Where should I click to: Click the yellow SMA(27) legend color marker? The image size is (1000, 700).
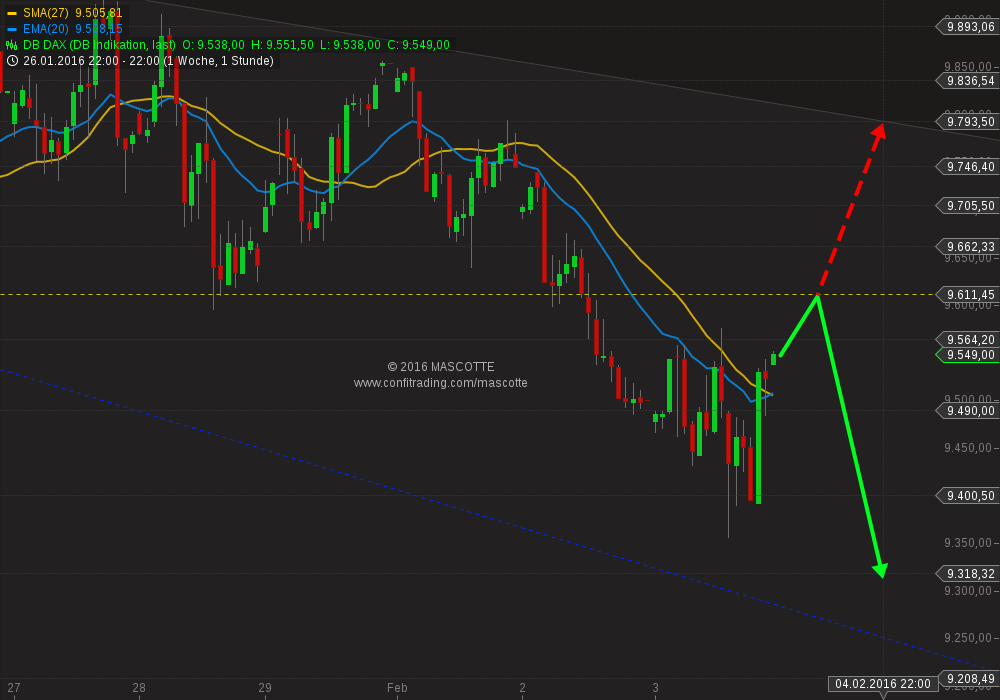11,13
